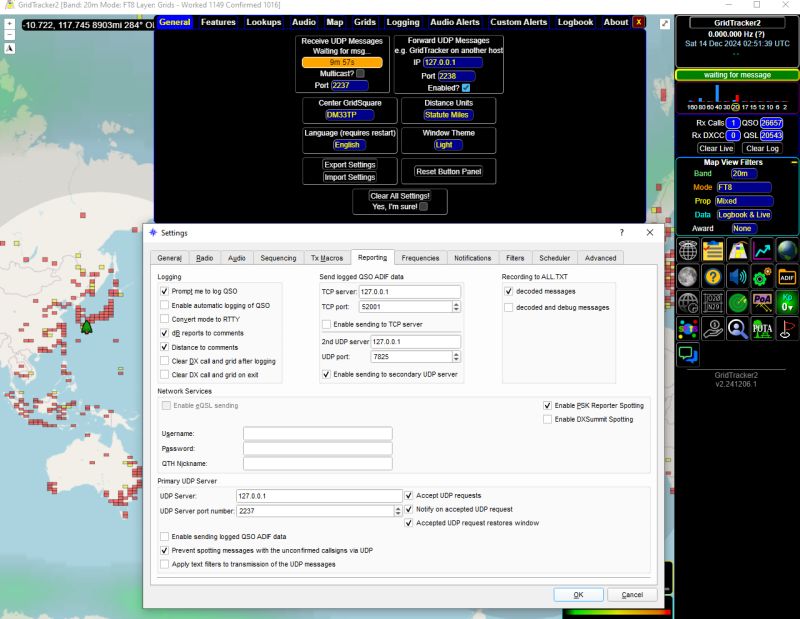Open the Data Logbook & Live dropdown
800x619 pixels.
tap(744, 215)
